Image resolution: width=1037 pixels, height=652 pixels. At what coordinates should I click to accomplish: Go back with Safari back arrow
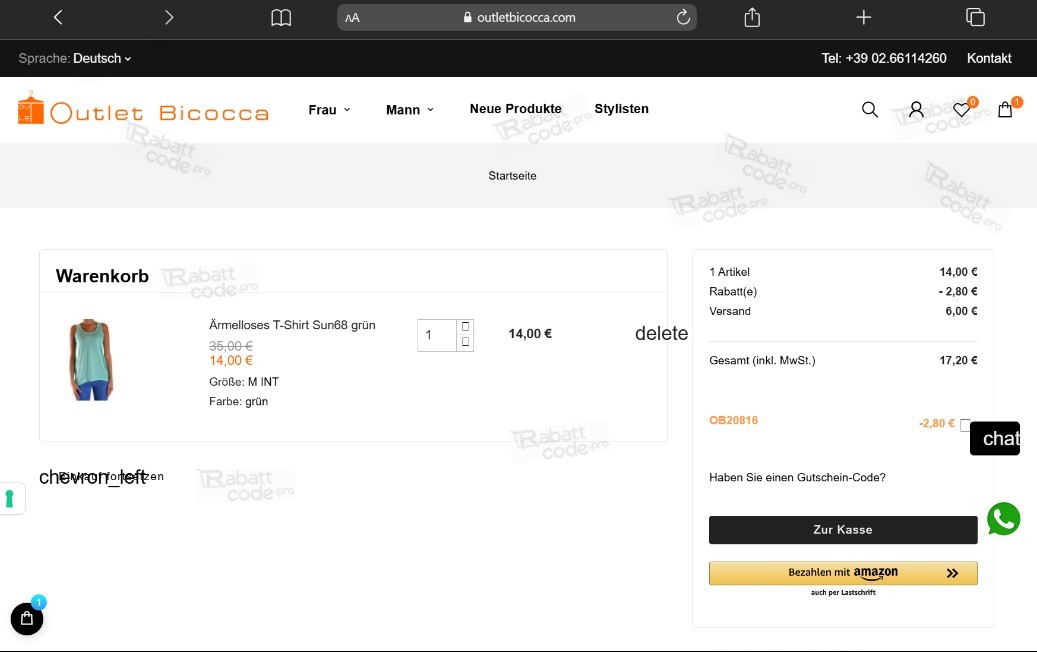pos(58,17)
